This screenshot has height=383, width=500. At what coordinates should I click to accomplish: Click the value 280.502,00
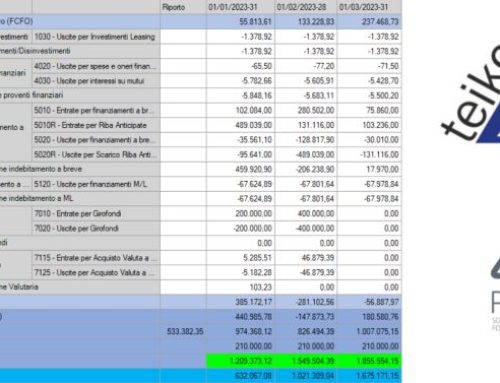click(316, 110)
